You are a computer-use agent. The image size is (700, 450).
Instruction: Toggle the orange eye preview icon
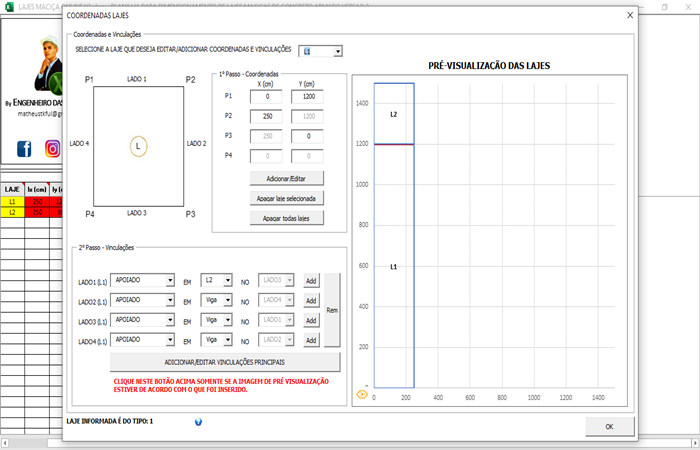[x=362, y=394]
